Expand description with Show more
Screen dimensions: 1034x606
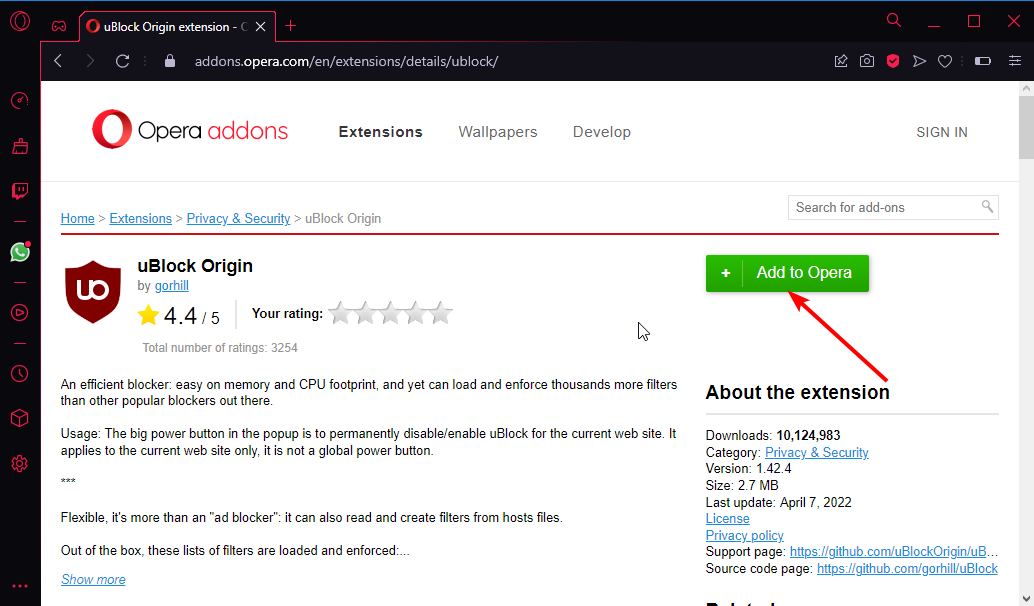click(x=93, y=579)
